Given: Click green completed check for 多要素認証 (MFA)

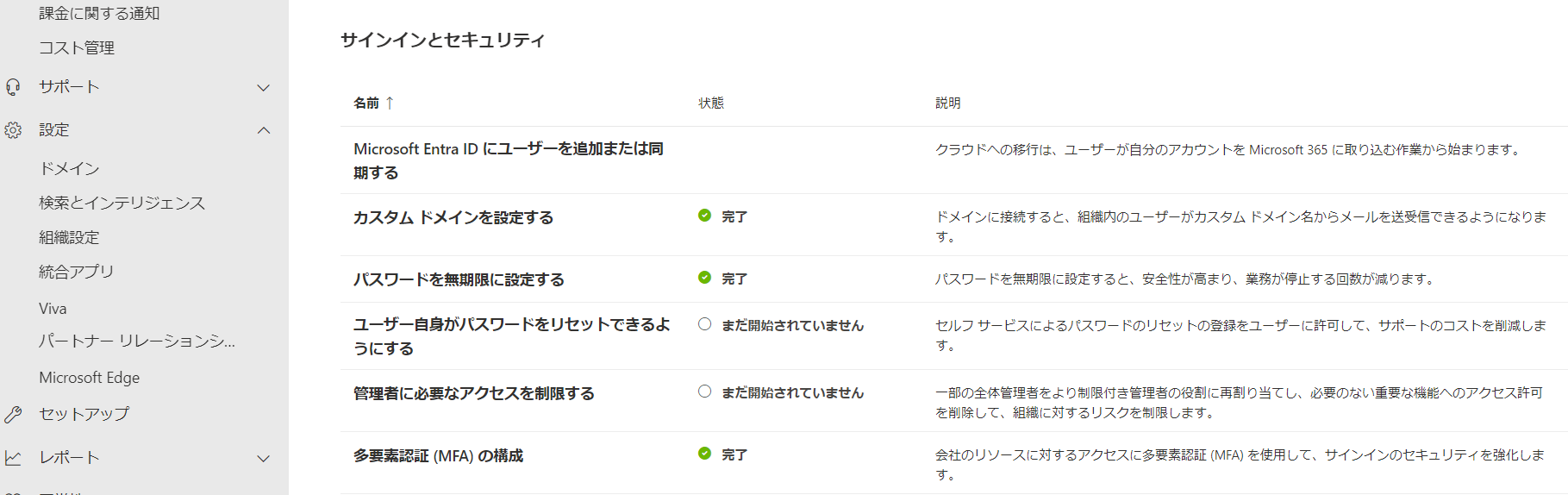Looking at the screenshot, I should tap(704, 454).
